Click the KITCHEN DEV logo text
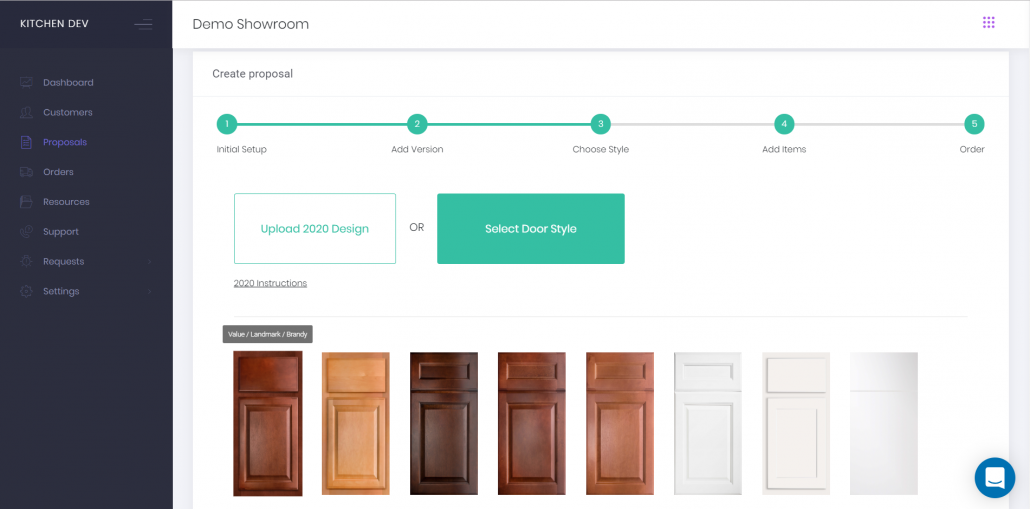 pyautogui.click(x=55, y=24)
